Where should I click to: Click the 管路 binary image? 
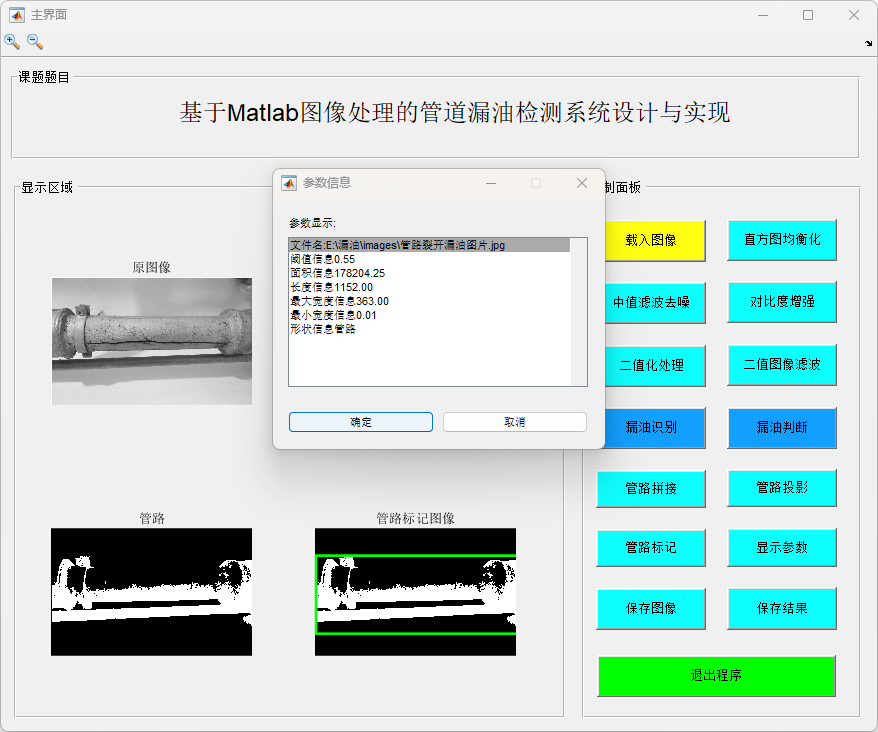(x=152, y=592)
